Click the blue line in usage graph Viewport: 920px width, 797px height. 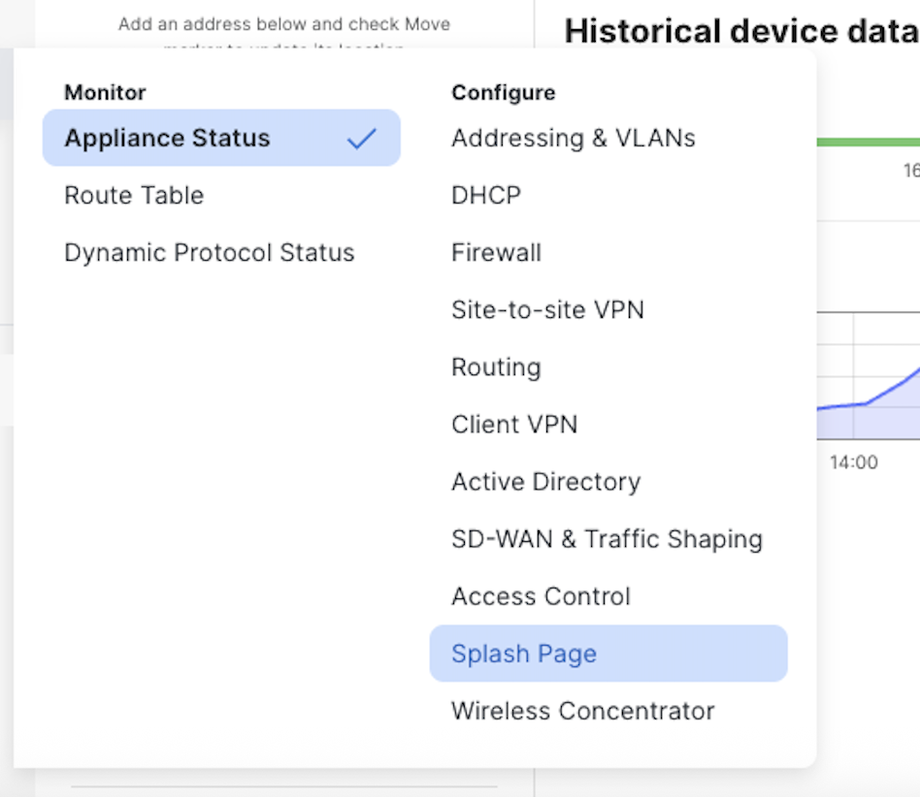(880, 394)
